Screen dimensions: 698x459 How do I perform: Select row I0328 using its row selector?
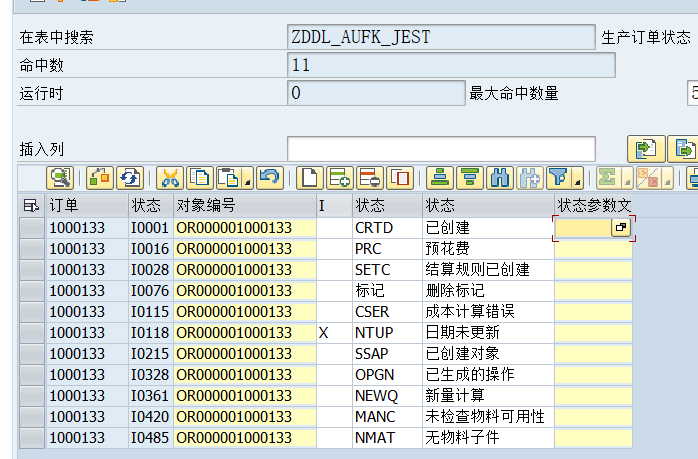click(32, 374)
